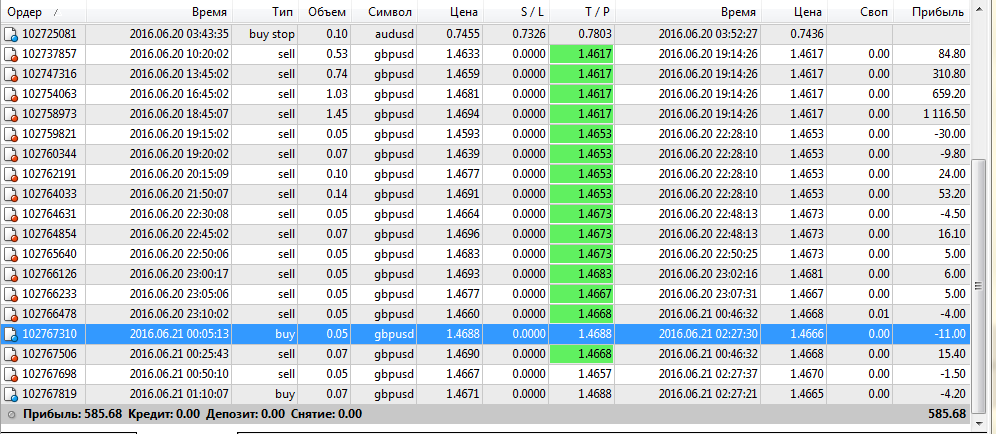Image resolution: width=996 pixels, height=434 pixels.
Task: Click order icon for 102754063
Action: (11, 94)
